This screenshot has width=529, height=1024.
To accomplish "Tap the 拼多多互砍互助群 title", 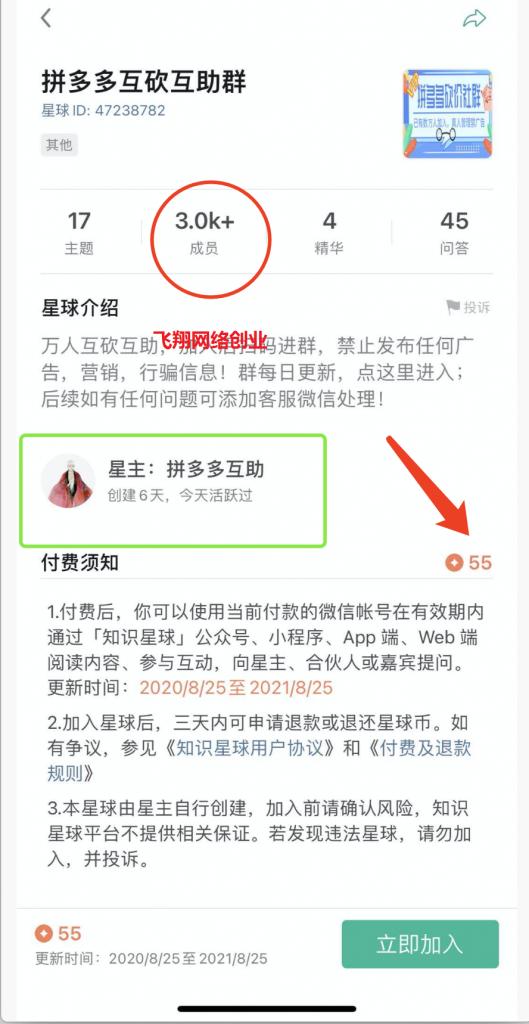I will (144, 82).
